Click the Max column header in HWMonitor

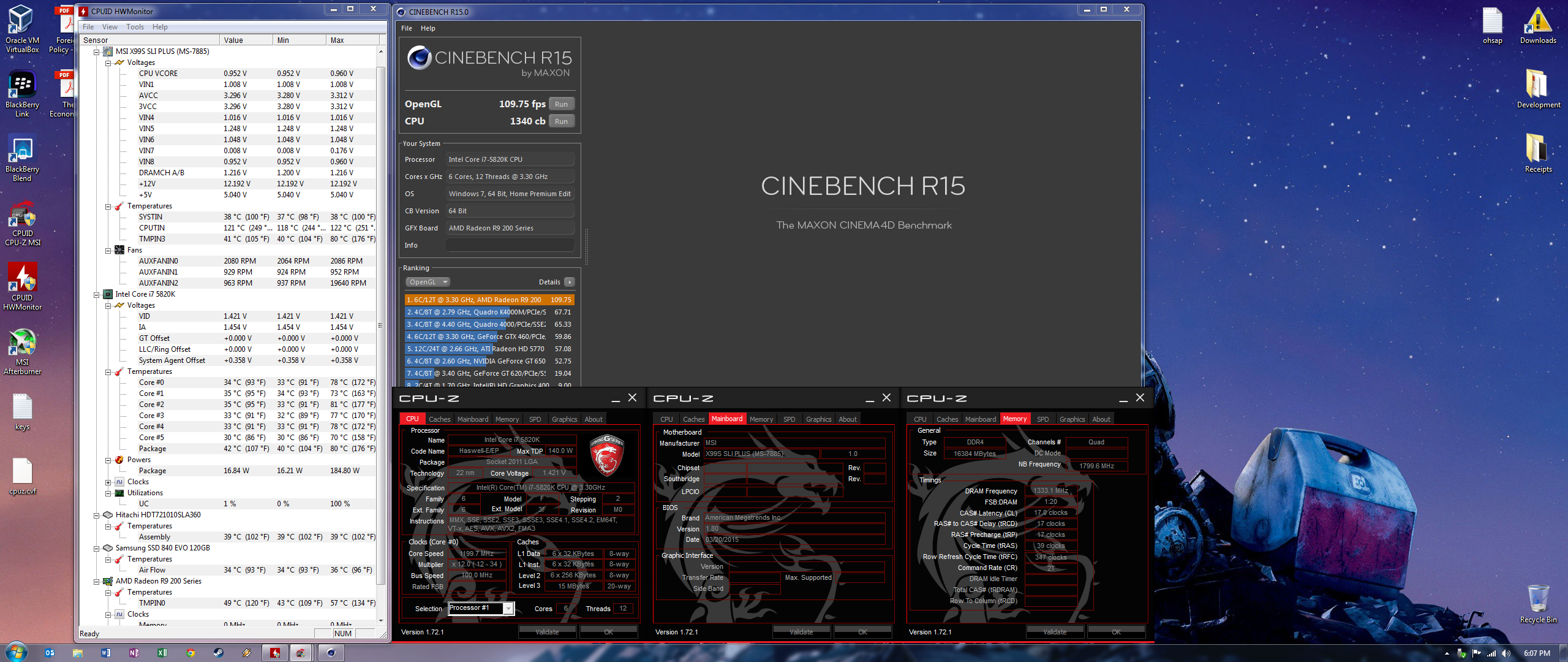(352, 40)
